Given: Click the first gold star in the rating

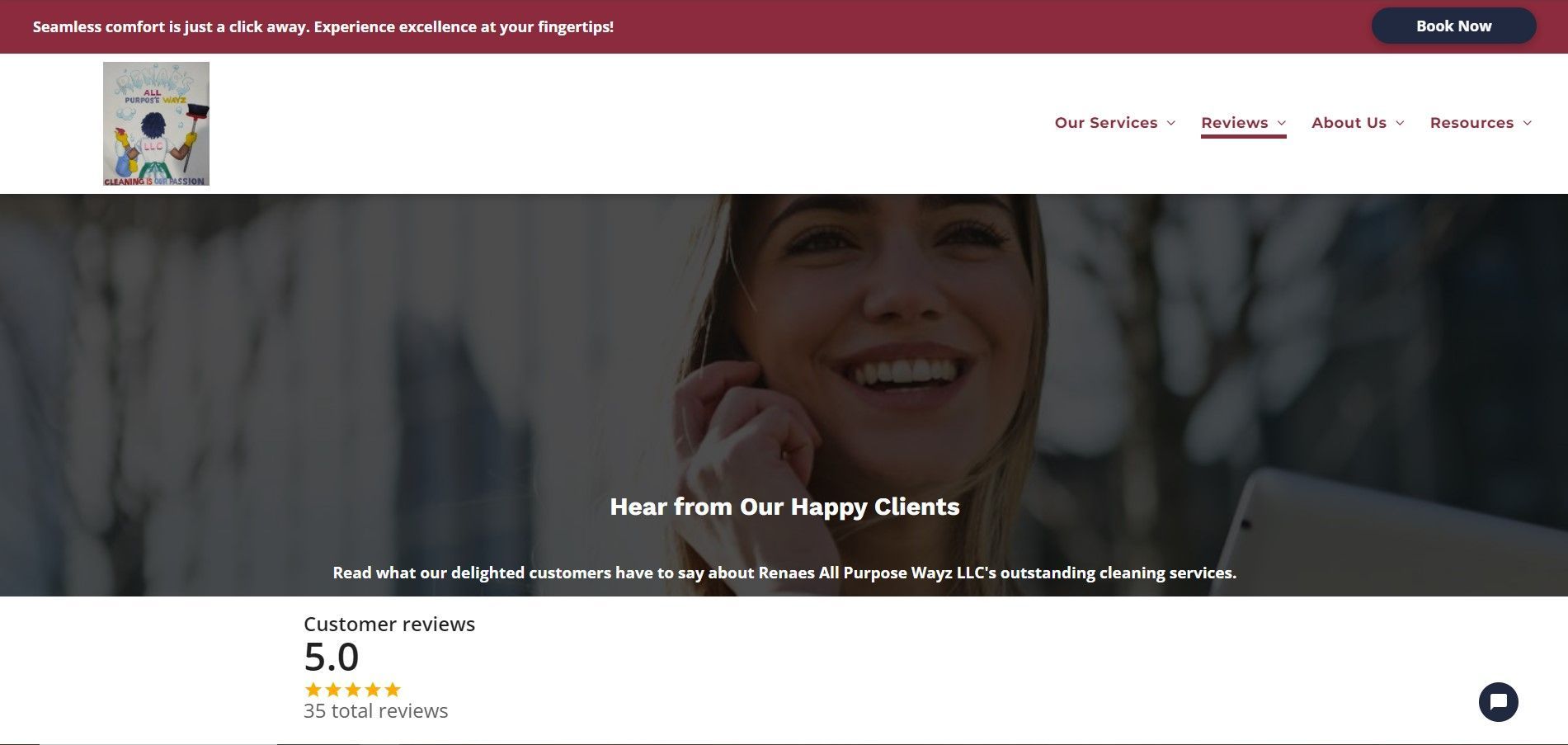Looking at the screenshot, I should point(313,689).
